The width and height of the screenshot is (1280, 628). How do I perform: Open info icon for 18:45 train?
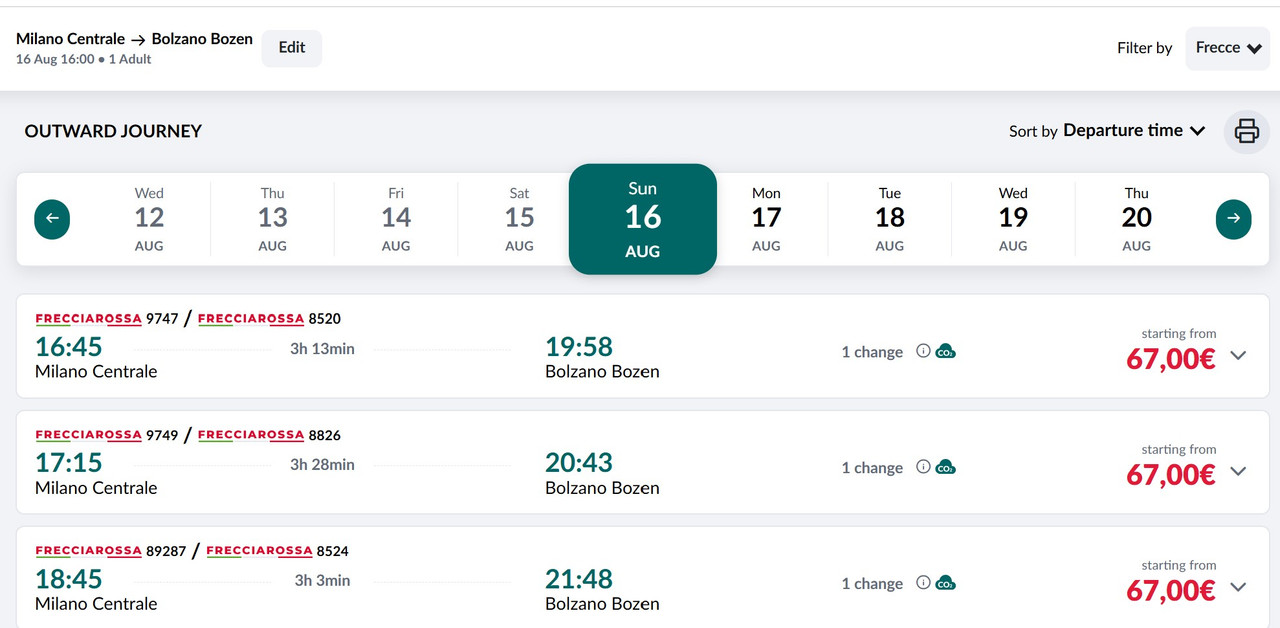coord(923,583)
